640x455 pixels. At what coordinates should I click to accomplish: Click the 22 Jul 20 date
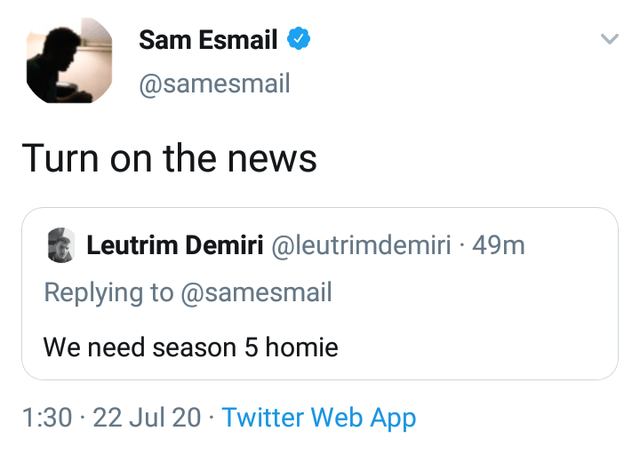coord(147,417)
